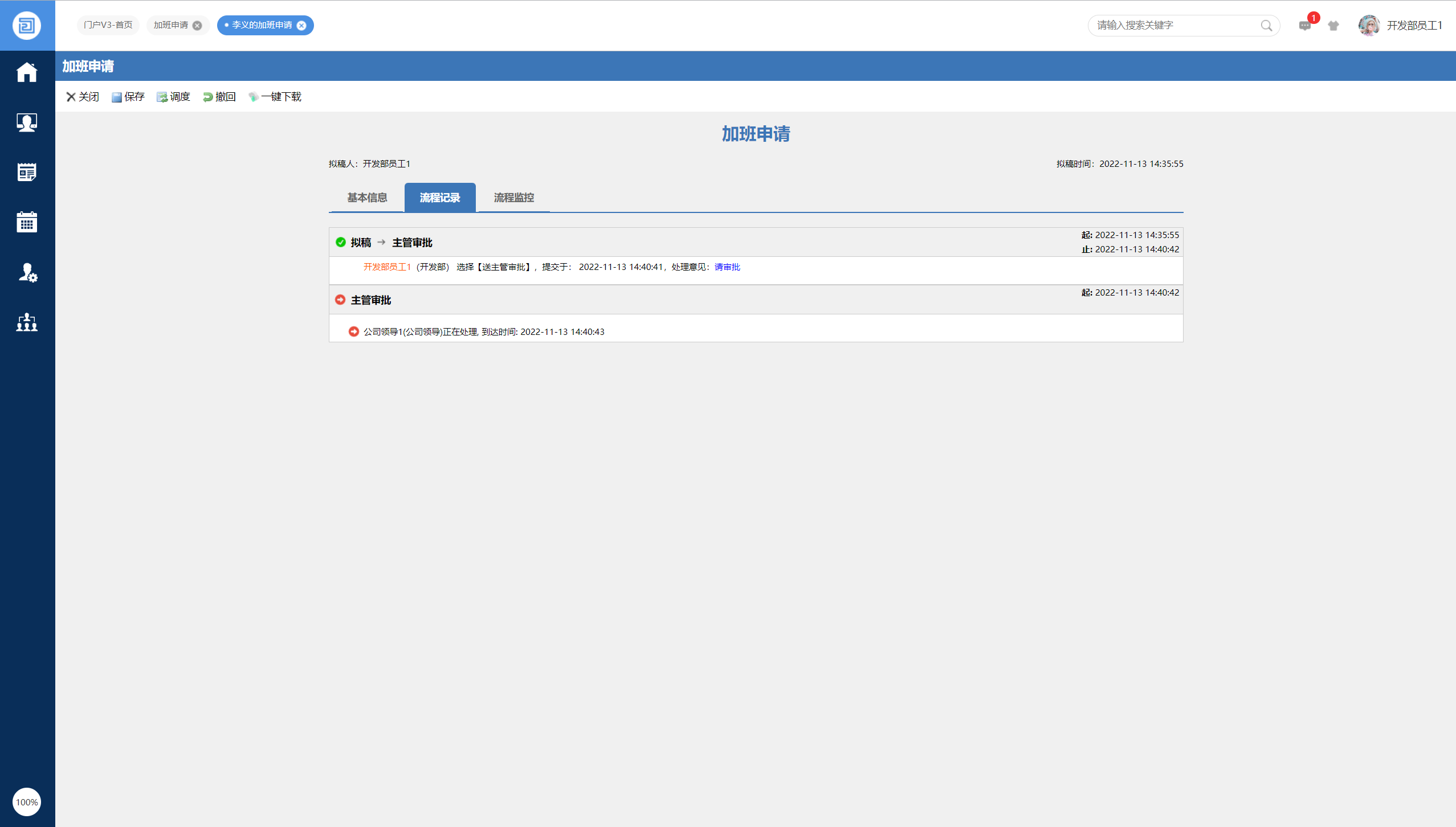Switch to the 流程监控 tab
This screenshot has width=1456, height=827.
tap(513, 198)
